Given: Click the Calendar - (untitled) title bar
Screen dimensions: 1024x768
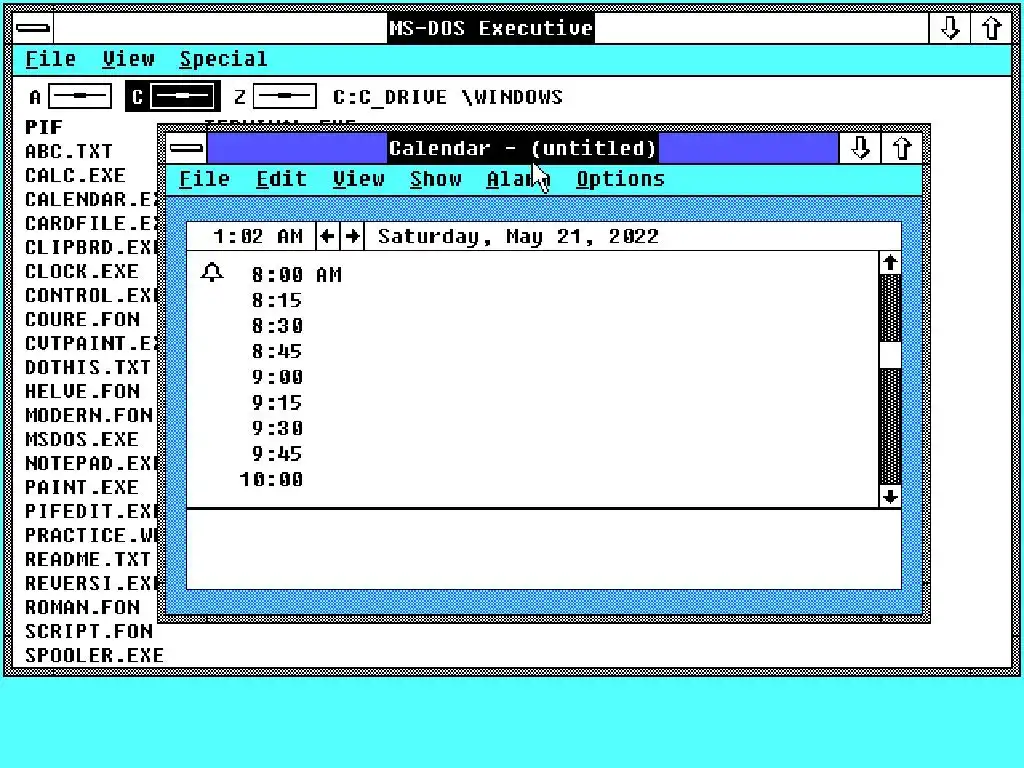Looking at the screenshot, I should [522, 148].
